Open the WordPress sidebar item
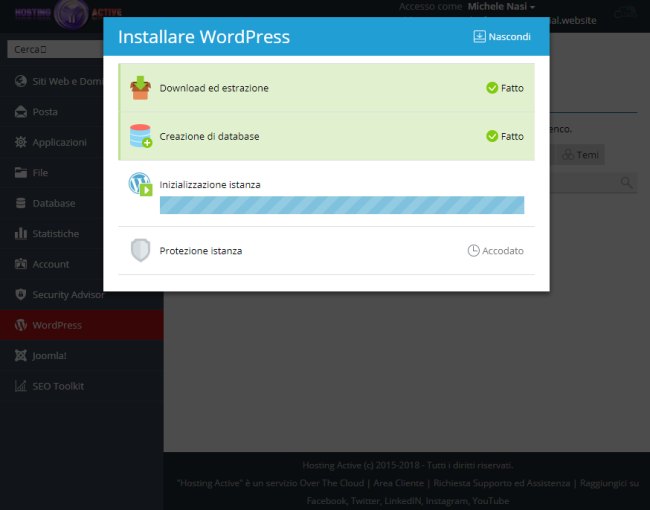The image size is (650, 510). [x=82, y=325]
